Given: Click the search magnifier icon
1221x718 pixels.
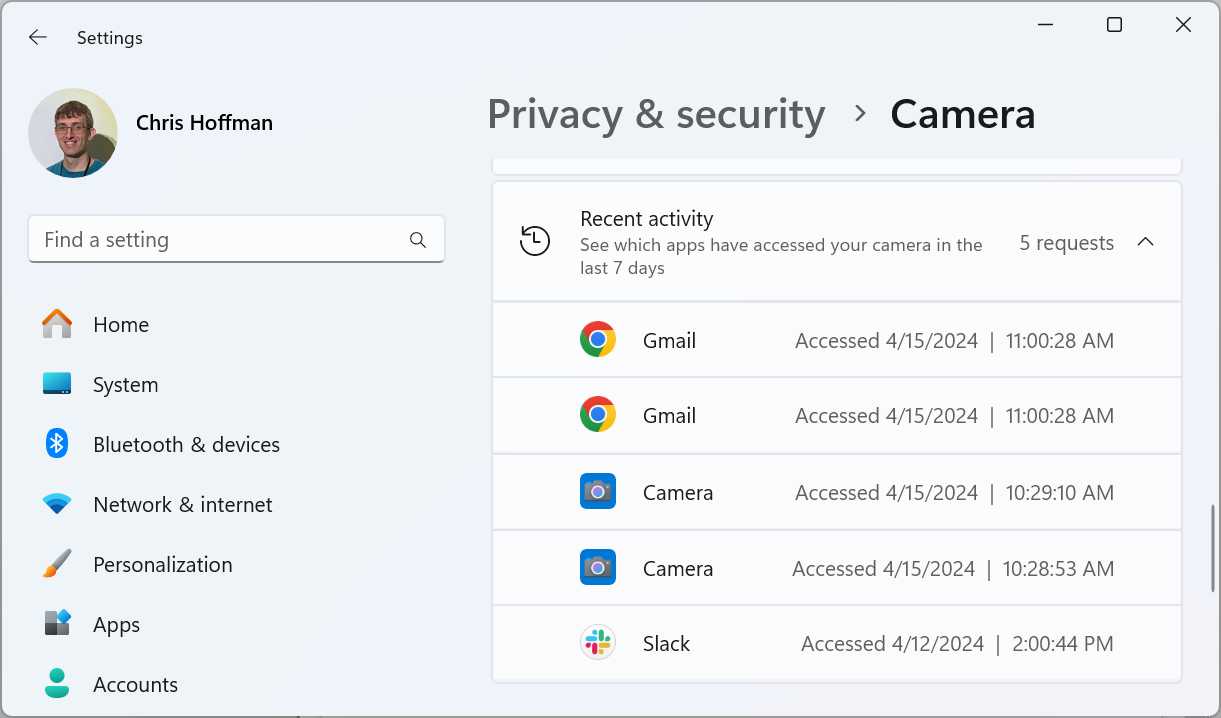Looking at the screenshot, I should (x=417, y=239).
